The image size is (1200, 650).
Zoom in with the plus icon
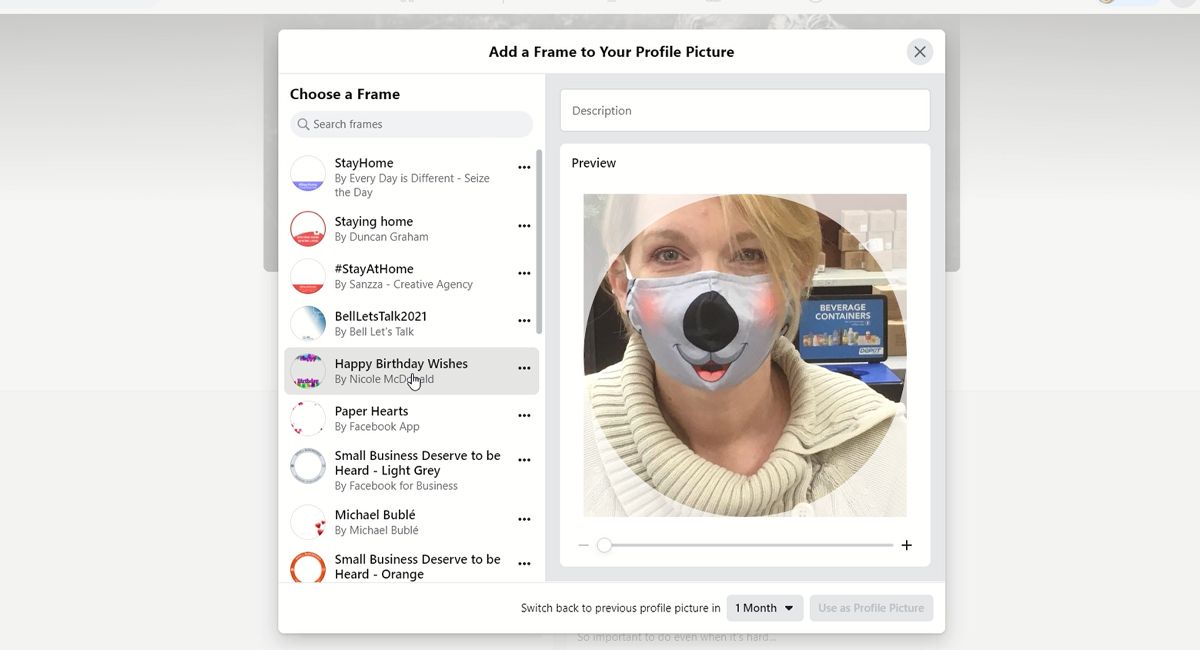pyautogui.click(x=907, y=545)
